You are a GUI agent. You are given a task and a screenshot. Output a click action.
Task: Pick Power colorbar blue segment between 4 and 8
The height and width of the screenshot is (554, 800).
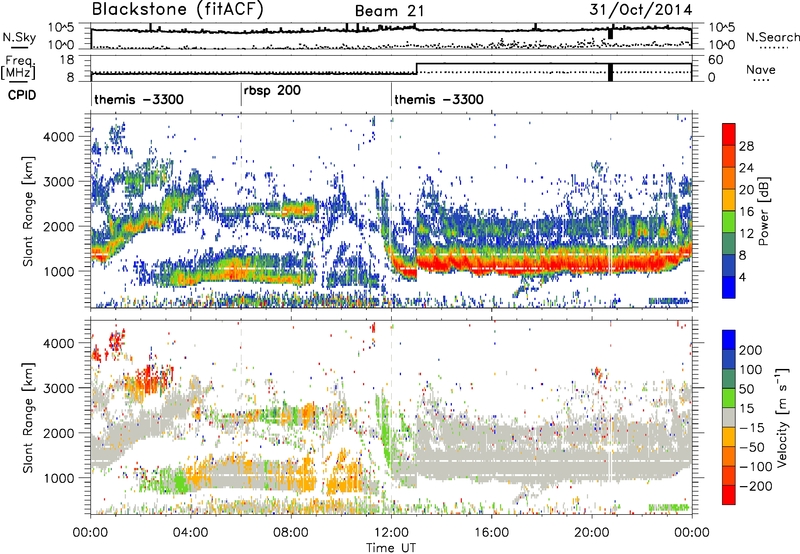click(x=729, y=265)
